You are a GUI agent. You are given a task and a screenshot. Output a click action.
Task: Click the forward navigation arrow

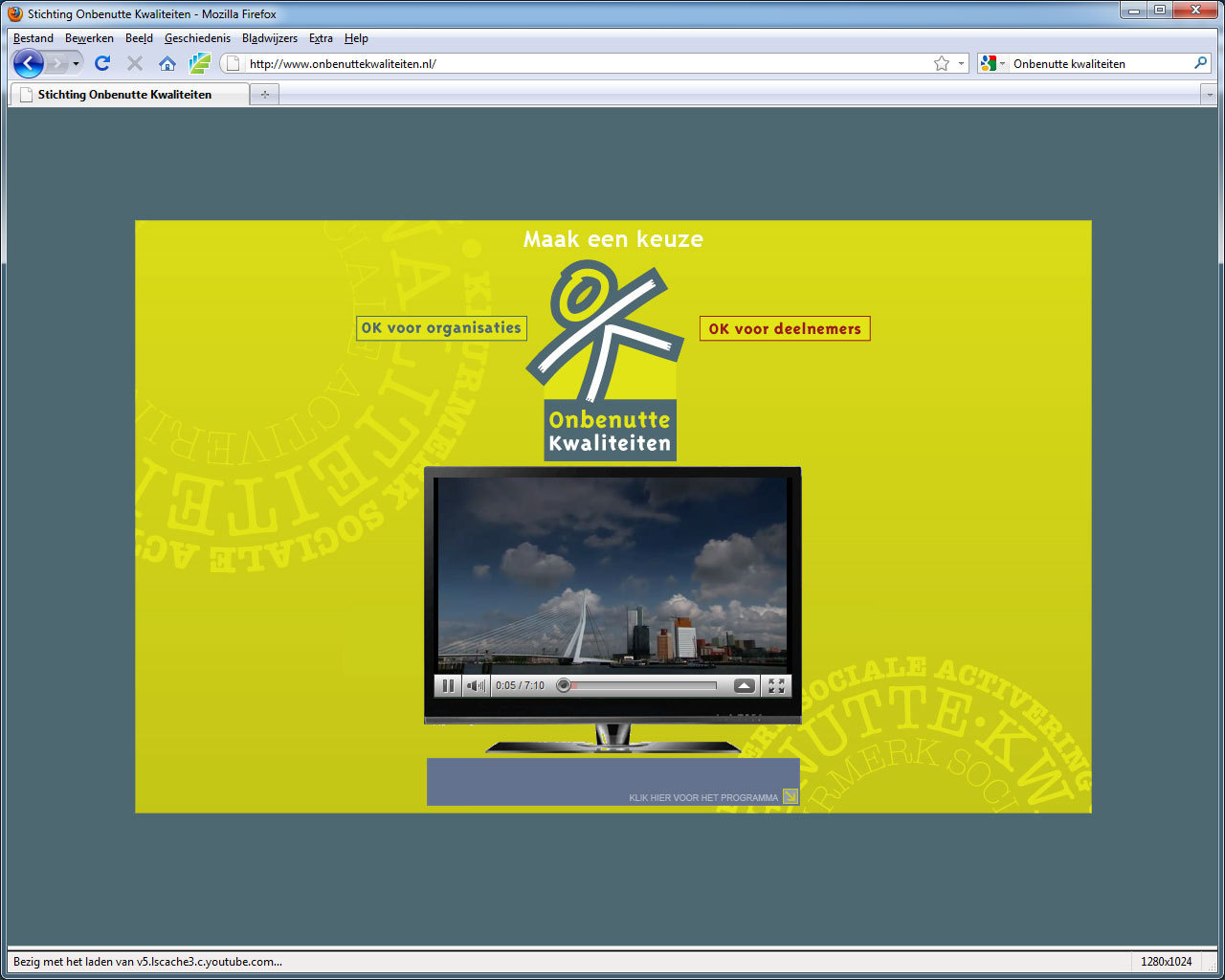click(56, 63)
